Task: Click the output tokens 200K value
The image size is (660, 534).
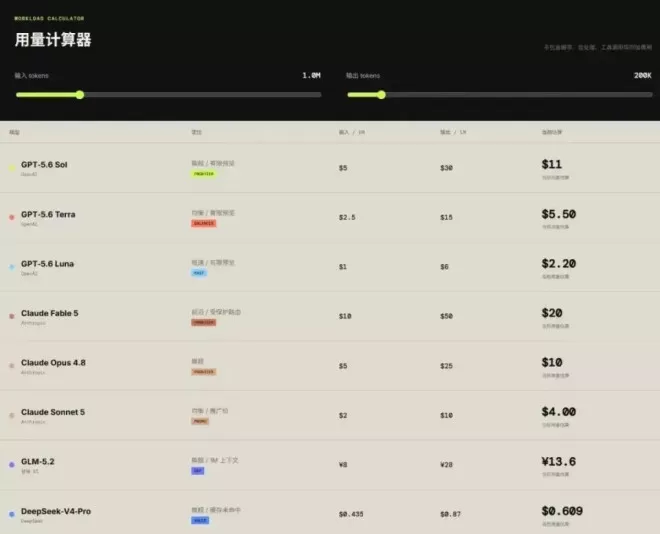Action: click(x=643, y=75)
